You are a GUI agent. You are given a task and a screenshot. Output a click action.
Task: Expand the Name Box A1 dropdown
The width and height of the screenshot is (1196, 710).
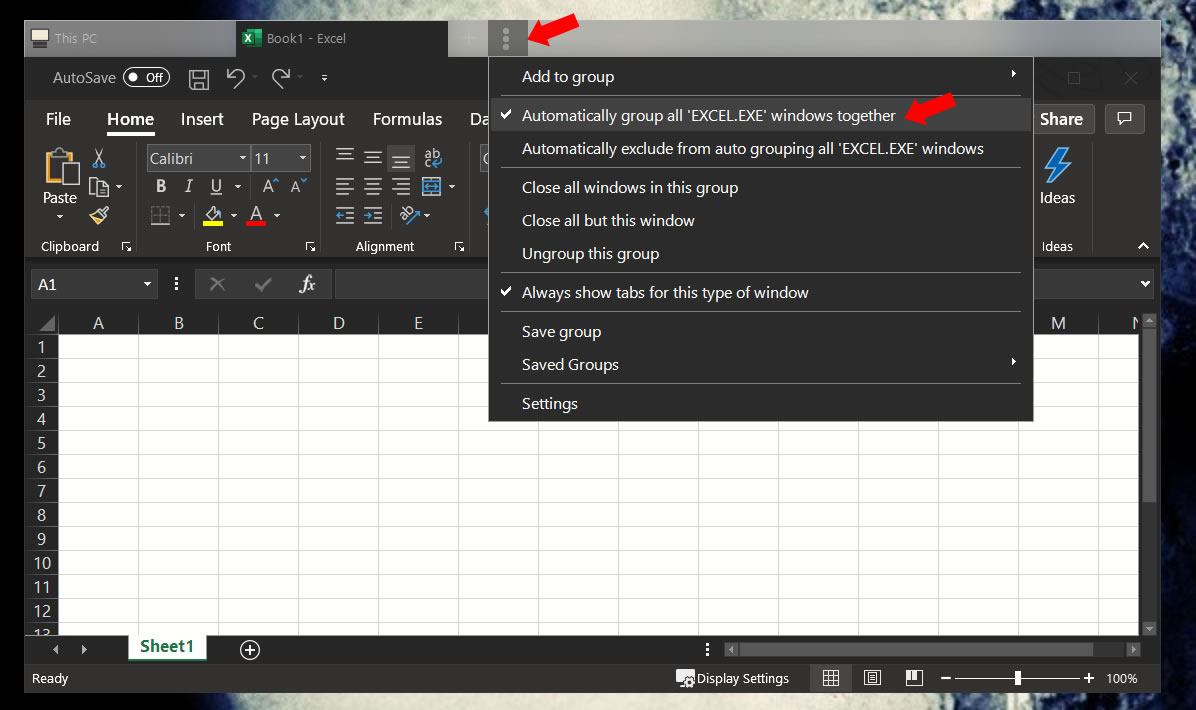click(147, 284)
